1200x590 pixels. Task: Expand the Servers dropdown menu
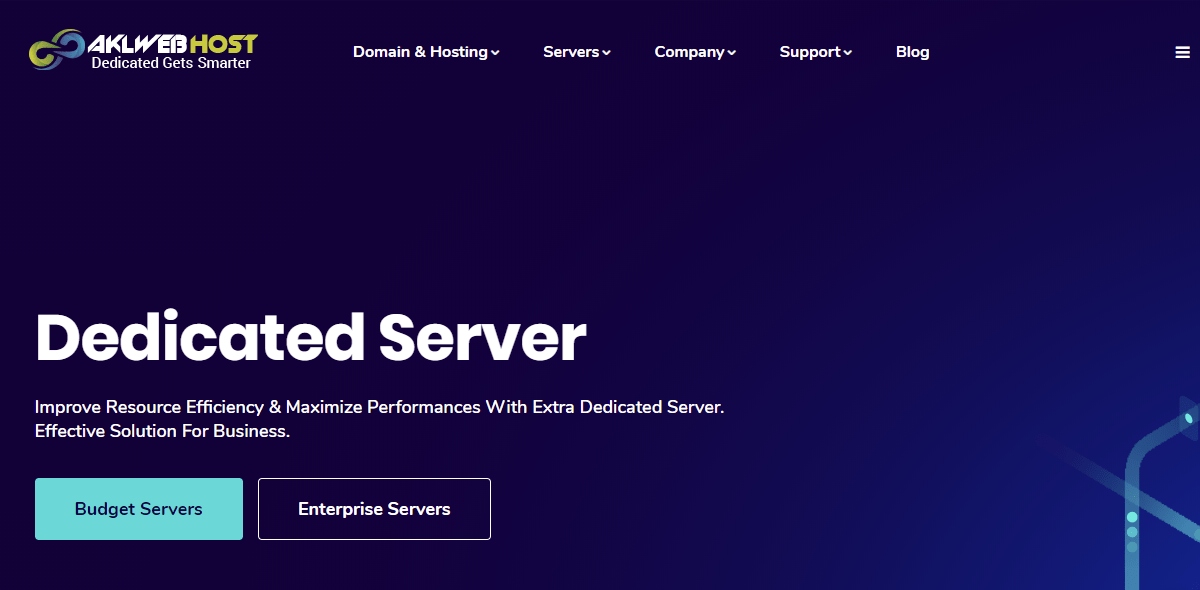pyautogui.click(x=577, y=52)
